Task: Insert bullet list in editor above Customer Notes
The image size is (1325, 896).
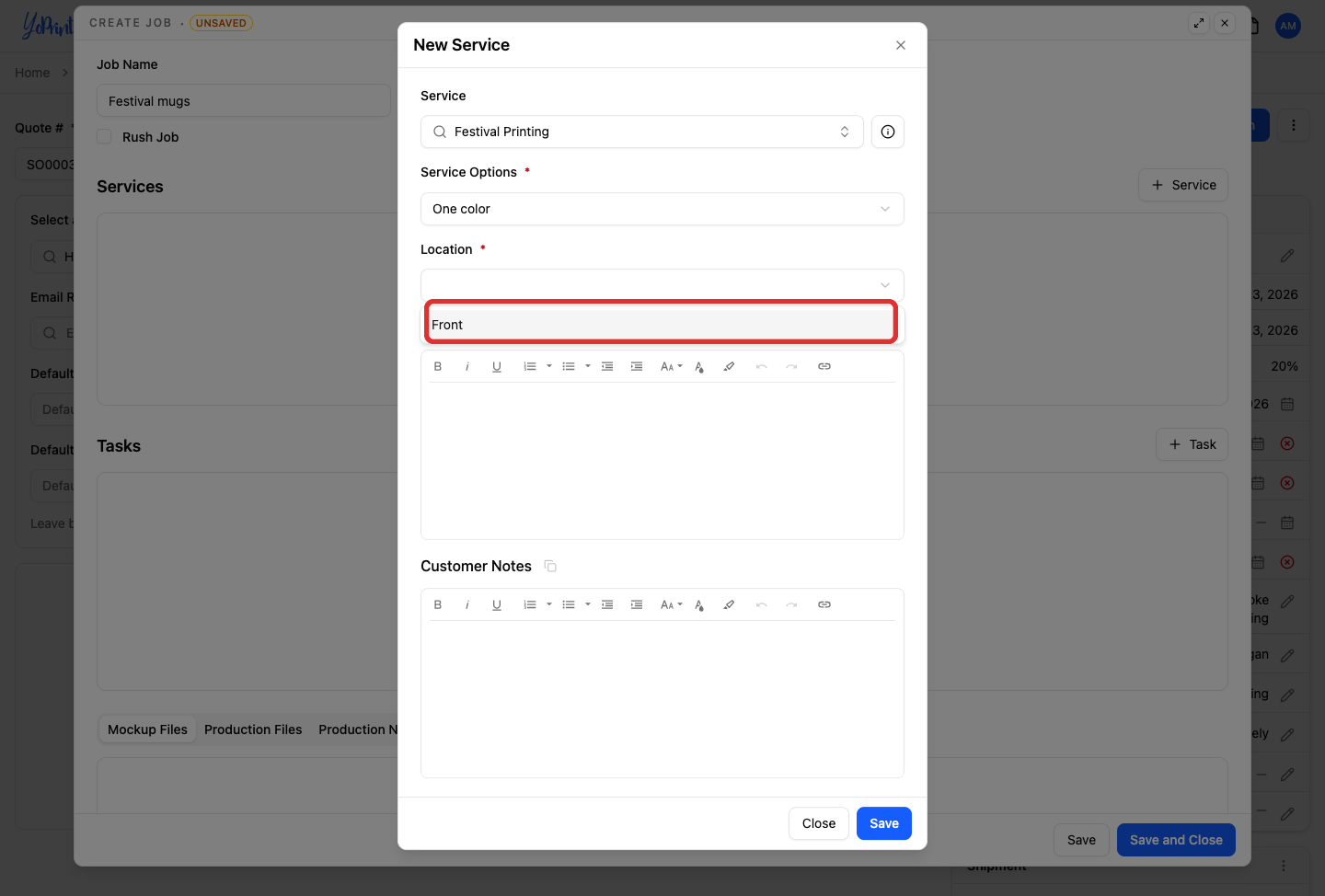Action: pyautogui.click(x=569, y=366)
